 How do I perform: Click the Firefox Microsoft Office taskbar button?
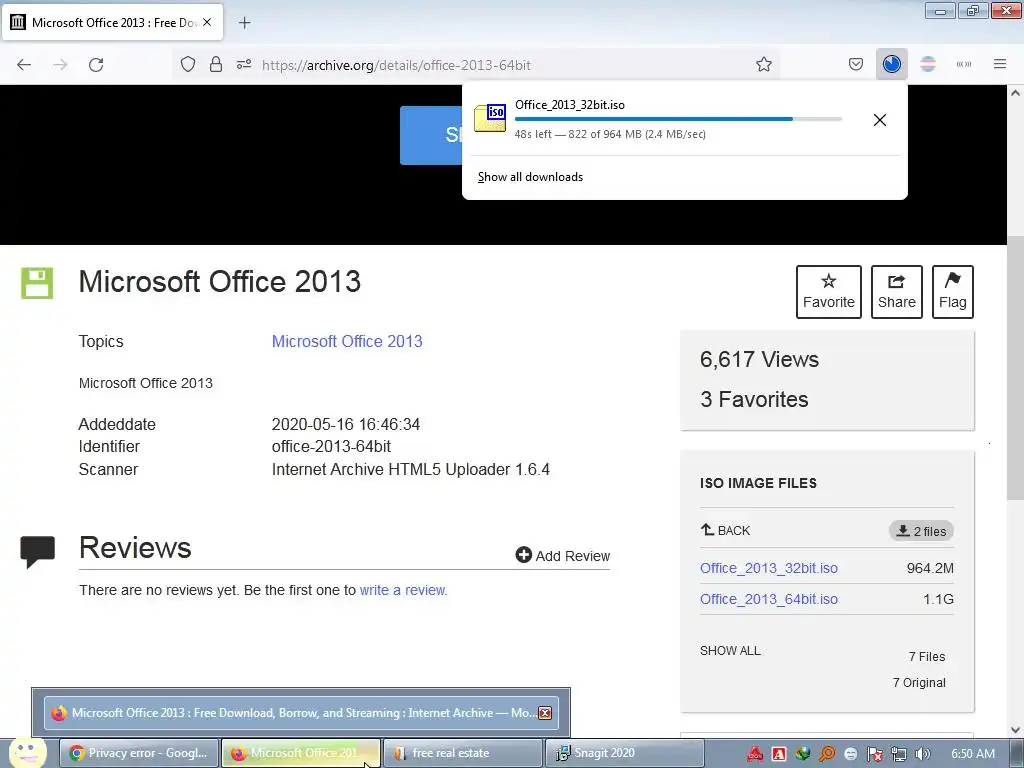300,753
